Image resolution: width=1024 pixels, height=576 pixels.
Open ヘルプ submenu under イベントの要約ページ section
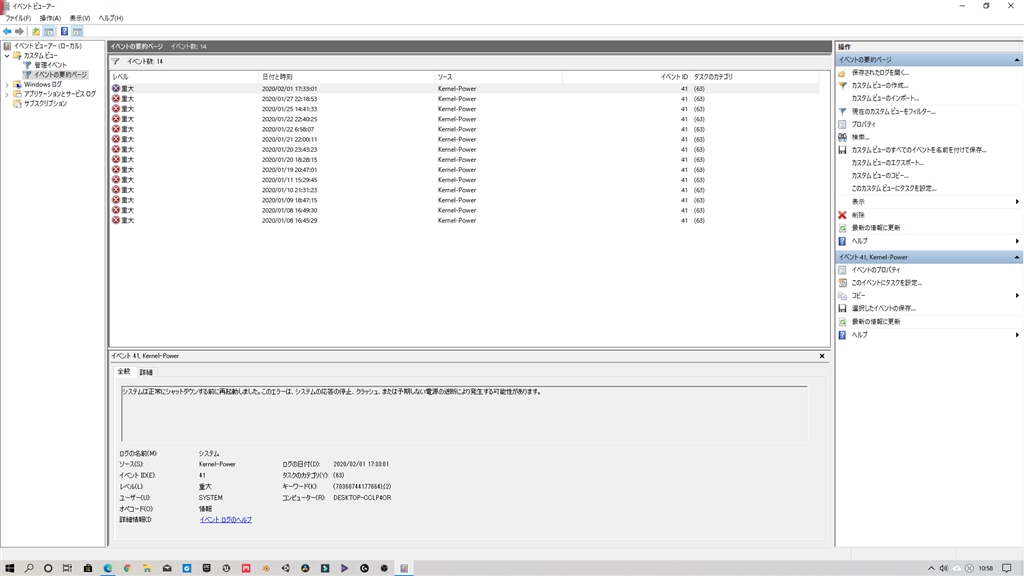tap(929, 241)
